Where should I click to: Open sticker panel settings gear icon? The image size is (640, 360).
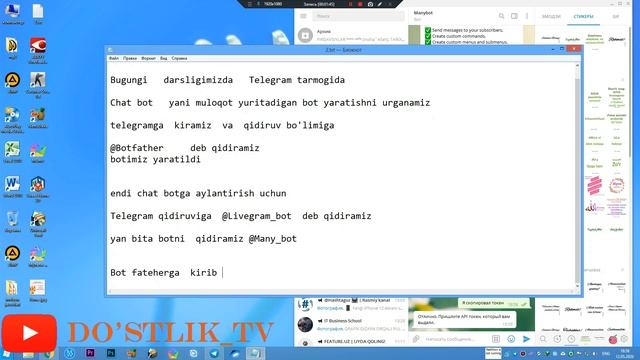click(624, 339)
